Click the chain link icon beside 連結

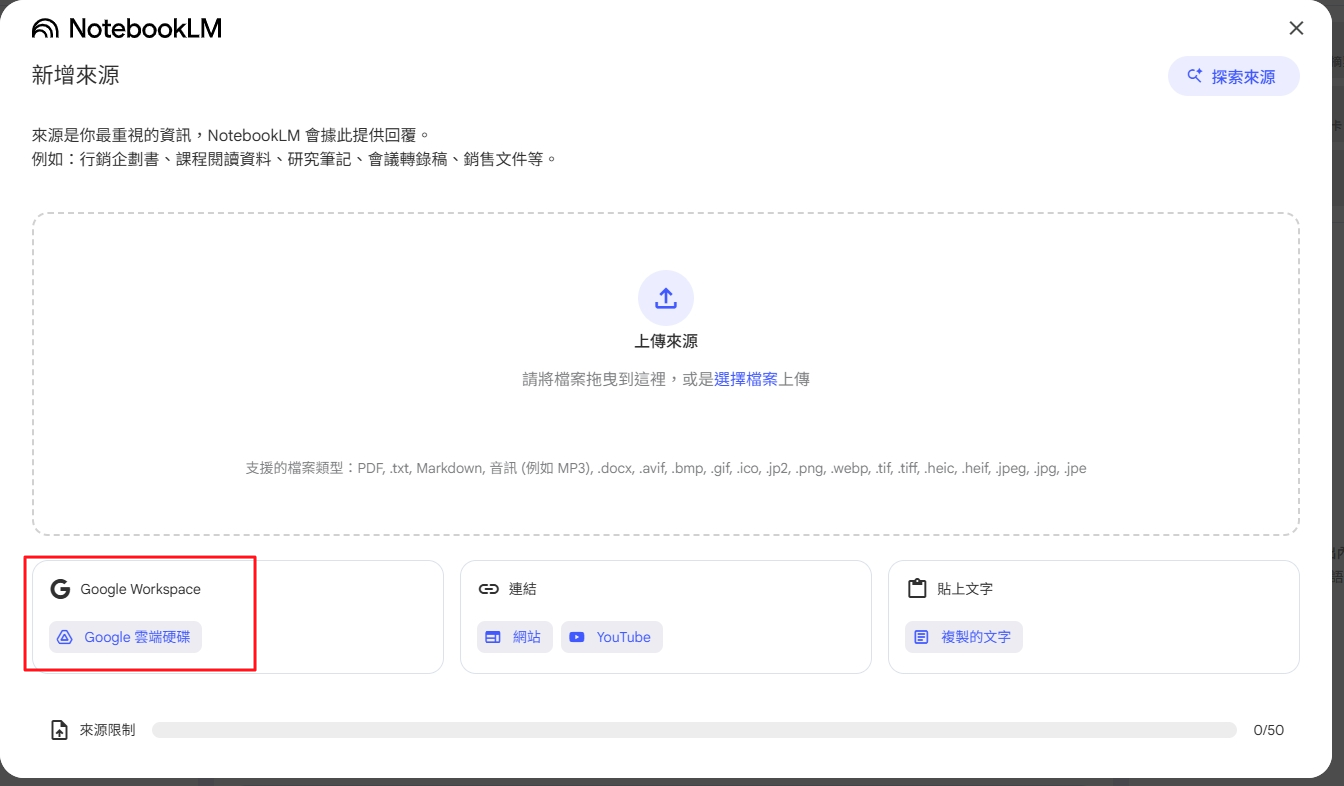pos(488,589)
